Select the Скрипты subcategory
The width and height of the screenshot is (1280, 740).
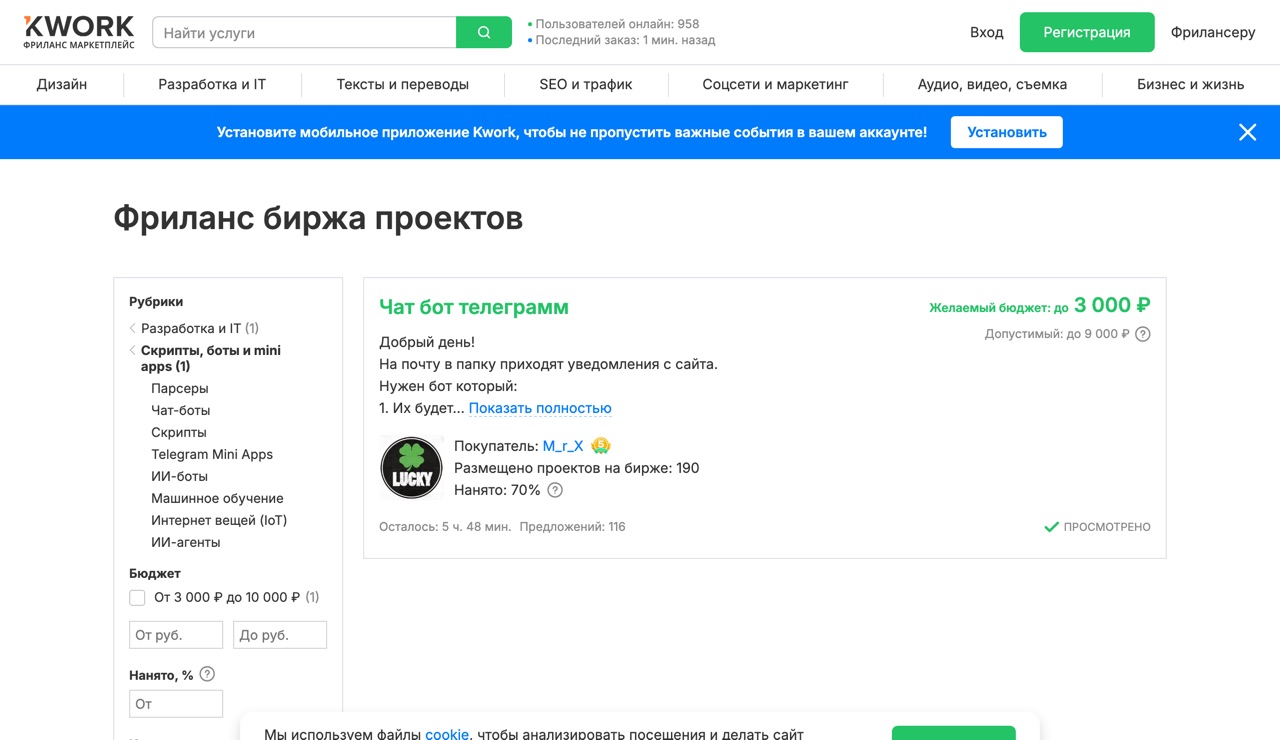(x=179, y=432)
